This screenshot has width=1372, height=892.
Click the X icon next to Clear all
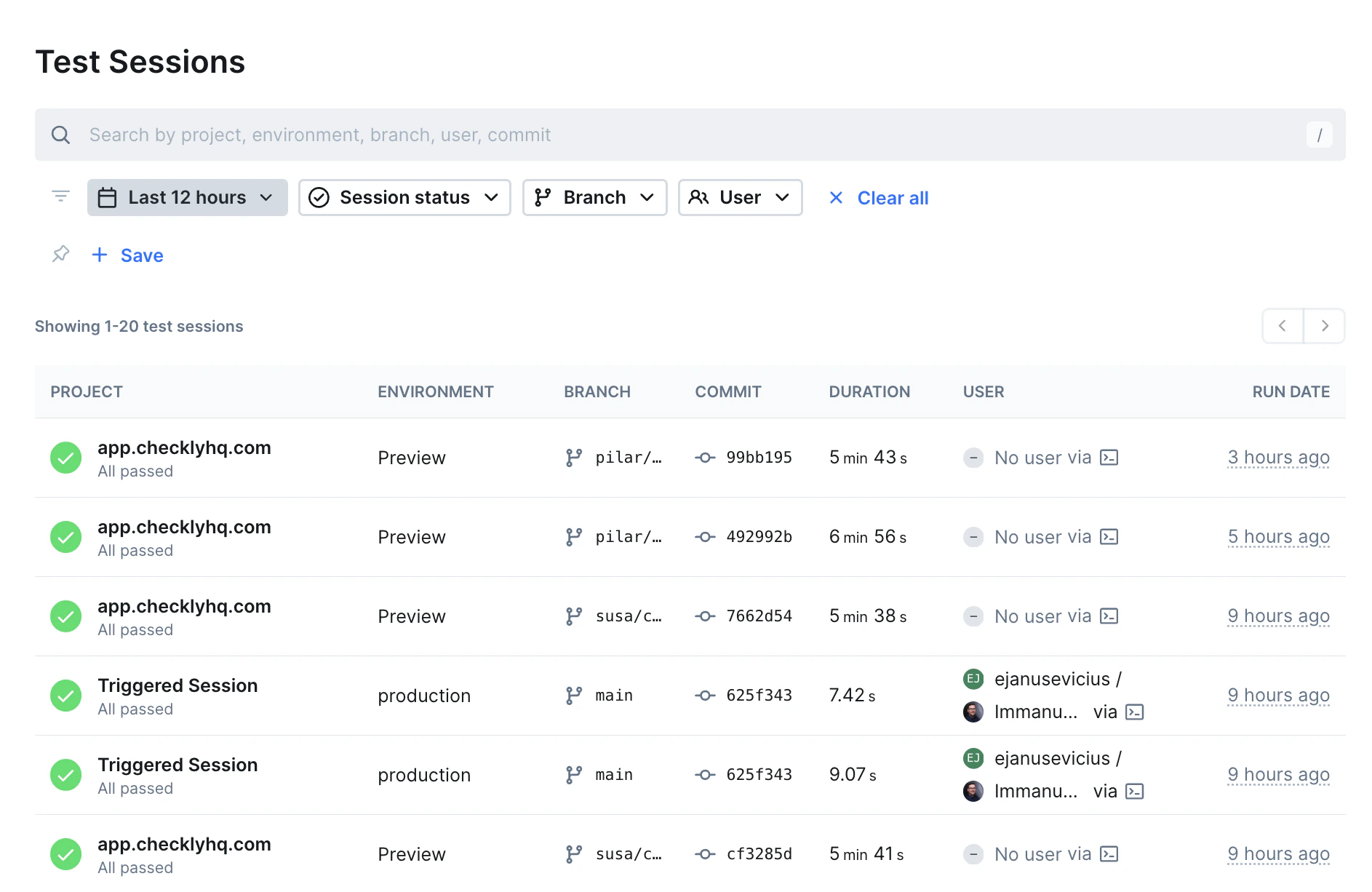[x=835, y=197]
